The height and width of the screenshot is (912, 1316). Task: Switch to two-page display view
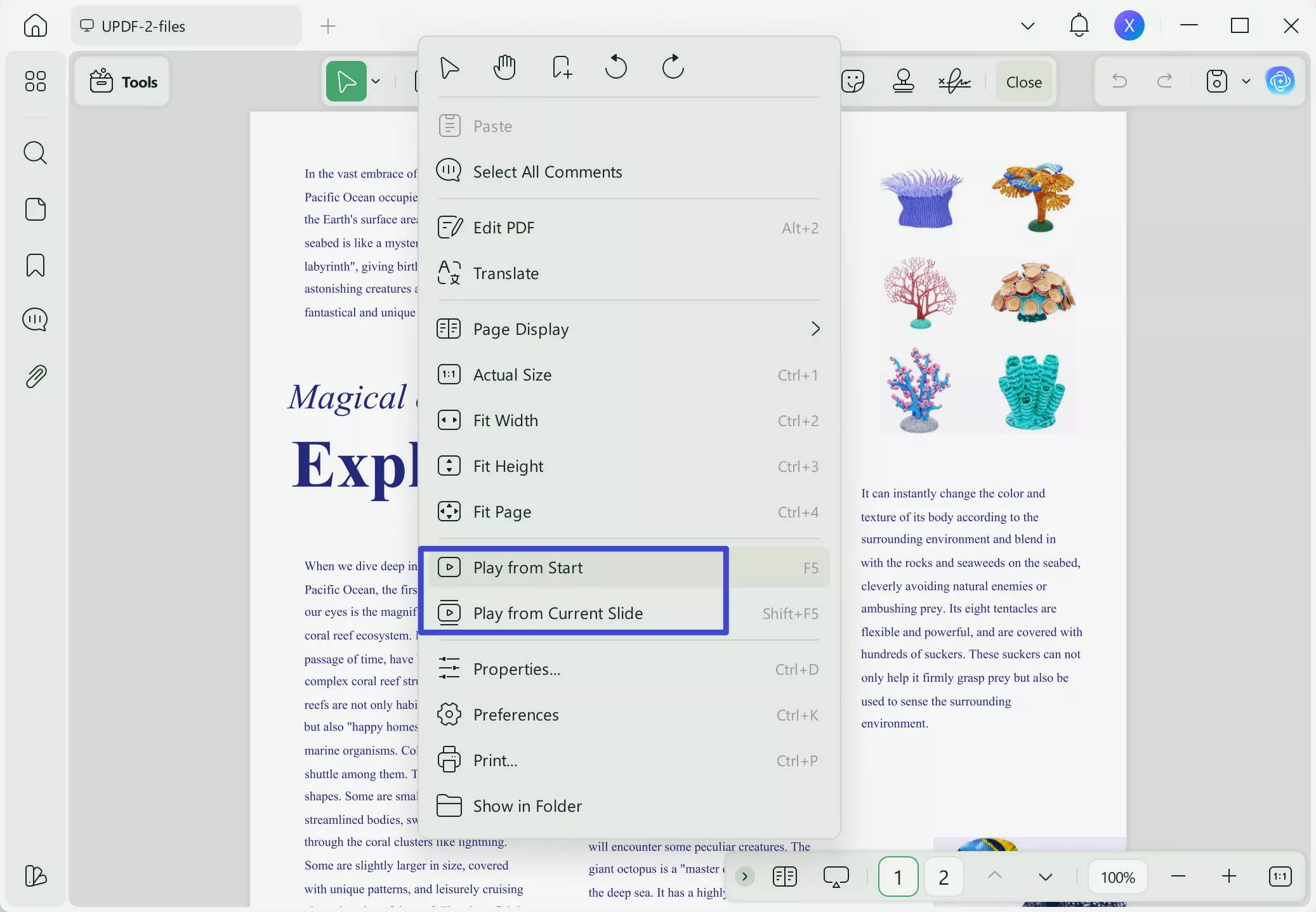click(785, 876)
